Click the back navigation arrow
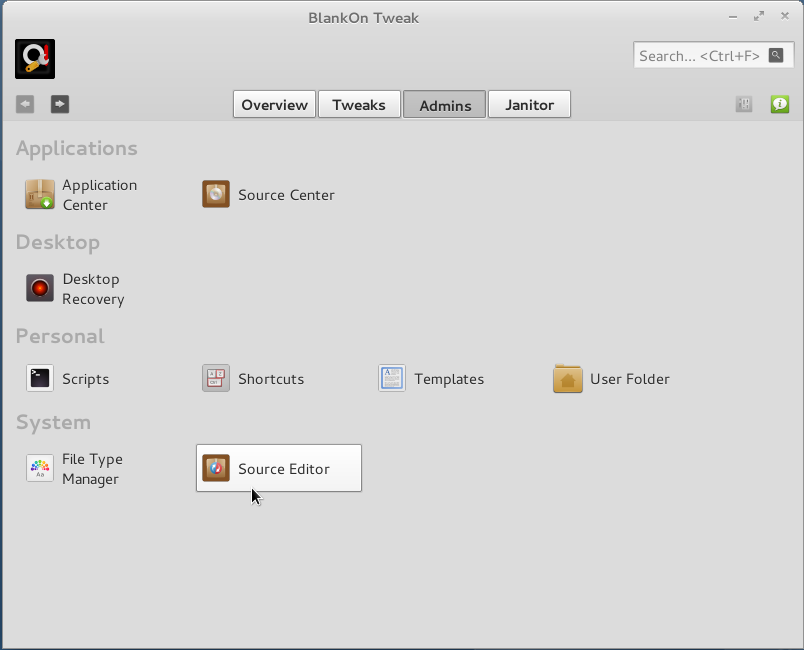The image size is (804, 650). point(24,103)
